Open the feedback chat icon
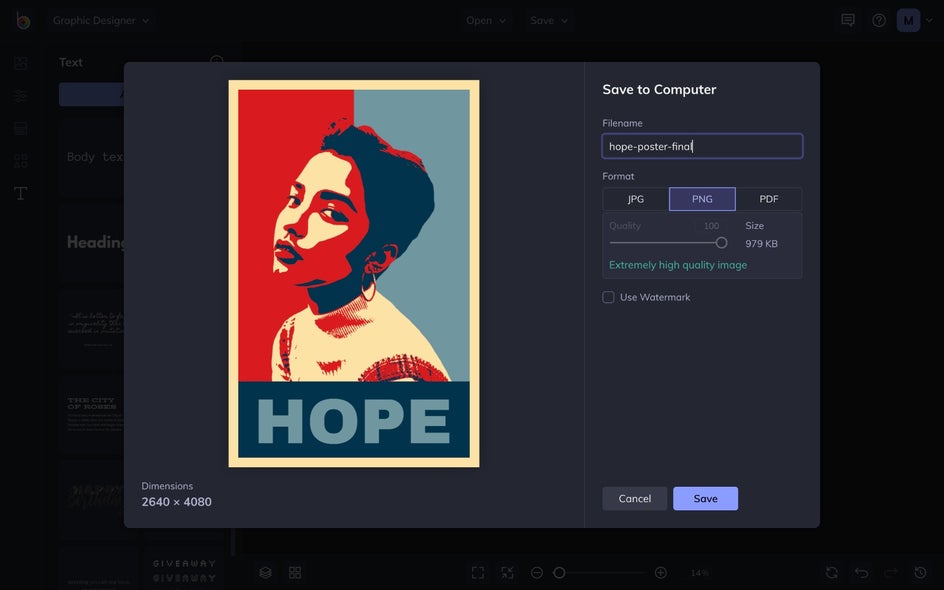Screen dimensions: 944x590 point(848,20)
